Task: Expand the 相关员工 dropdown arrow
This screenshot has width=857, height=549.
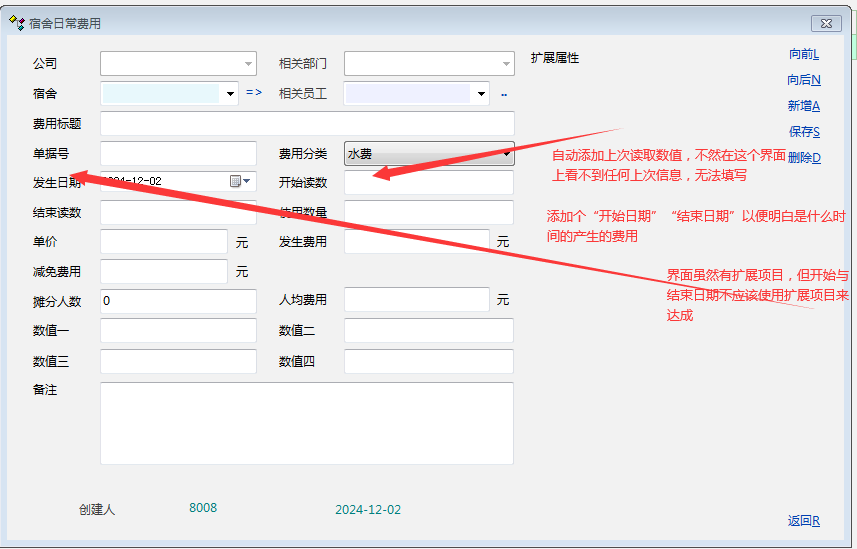Action: click(x=481, y=94)
